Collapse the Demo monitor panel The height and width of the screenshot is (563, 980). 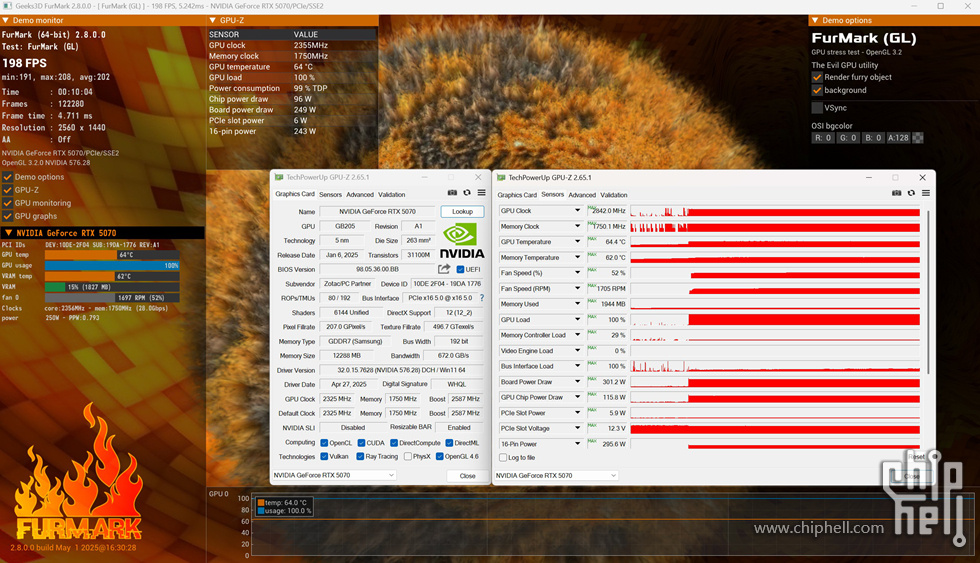click(x=6, y=21)
